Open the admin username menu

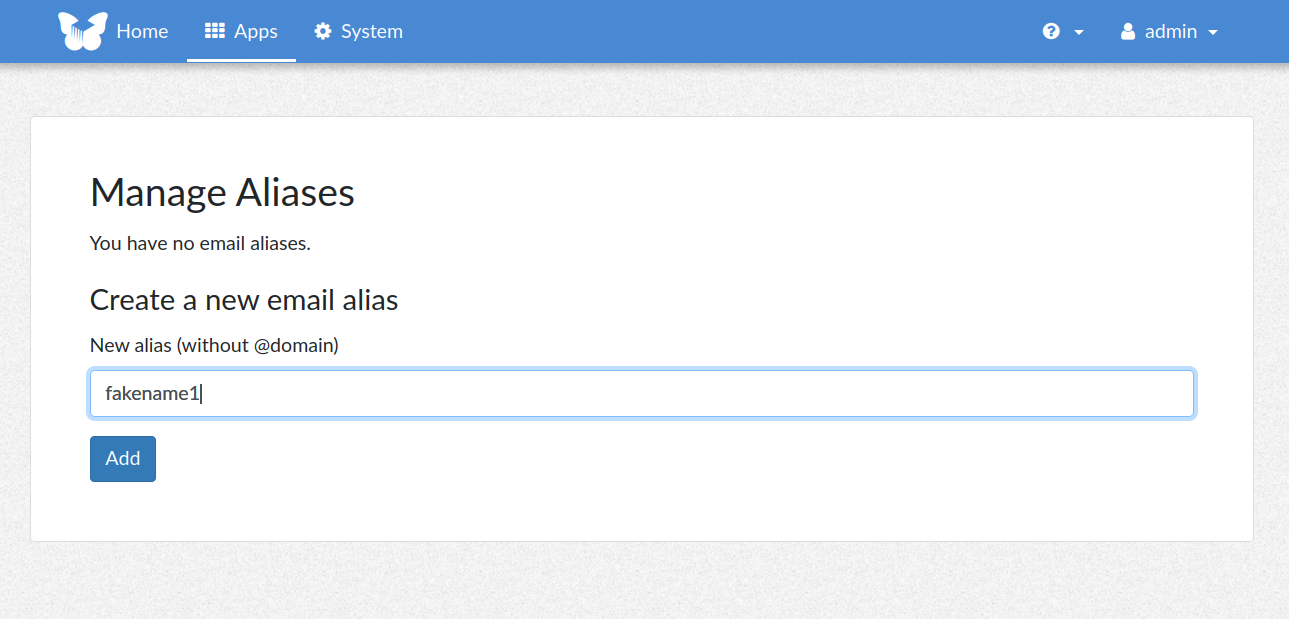click(1171, 31)
